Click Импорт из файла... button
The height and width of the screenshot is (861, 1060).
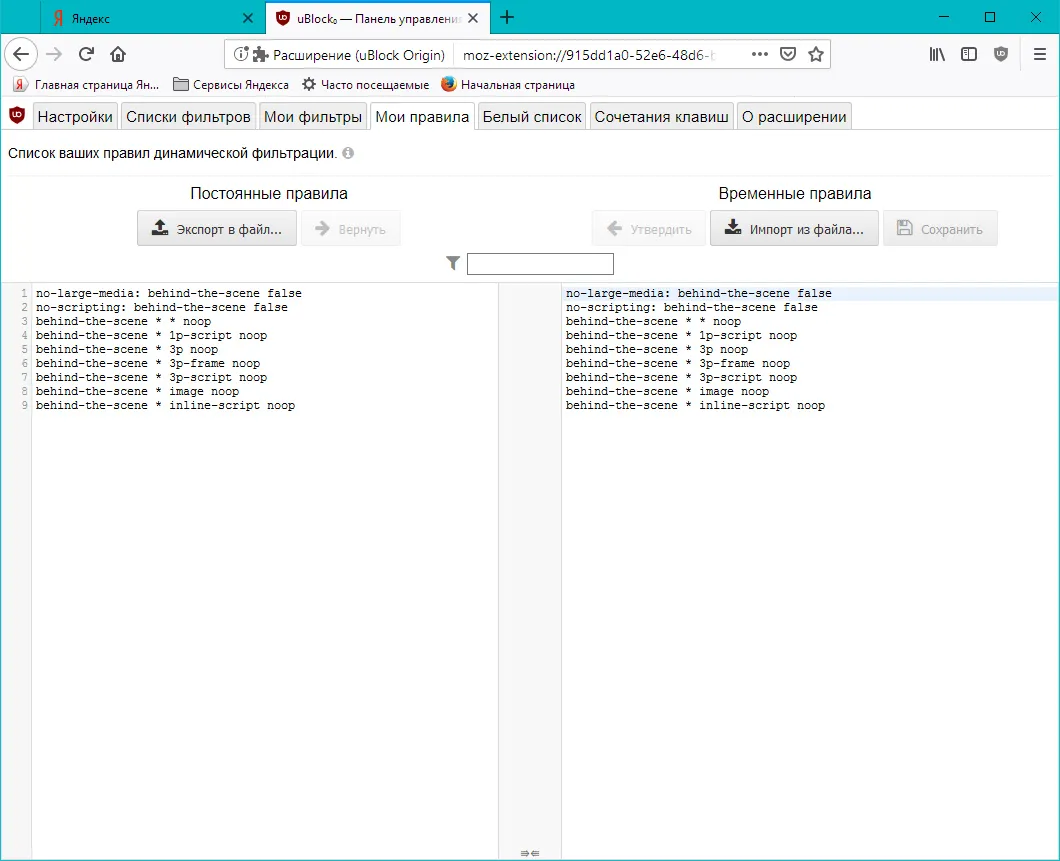794,228
